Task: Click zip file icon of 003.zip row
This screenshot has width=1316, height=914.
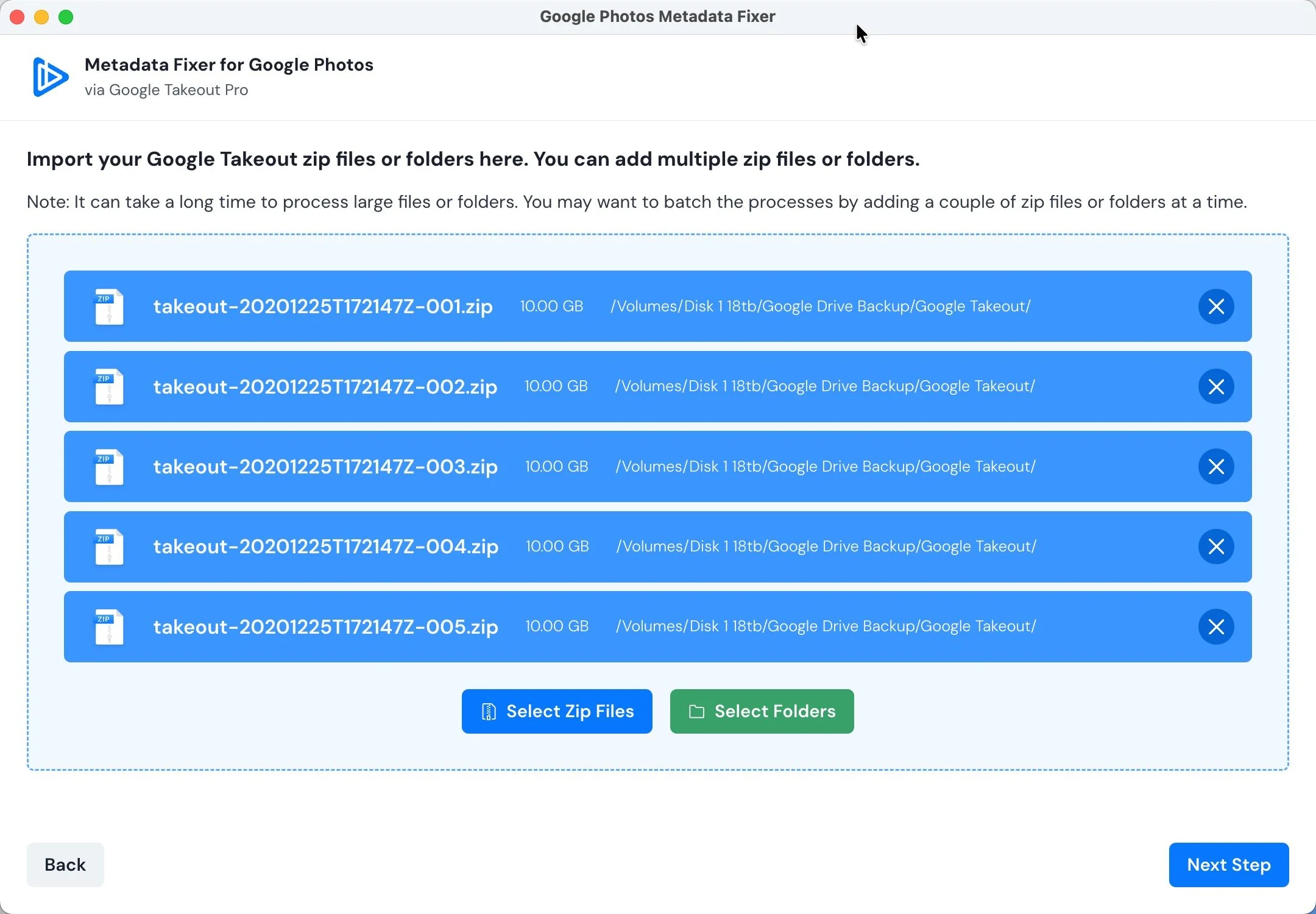Action: (109, 467)
